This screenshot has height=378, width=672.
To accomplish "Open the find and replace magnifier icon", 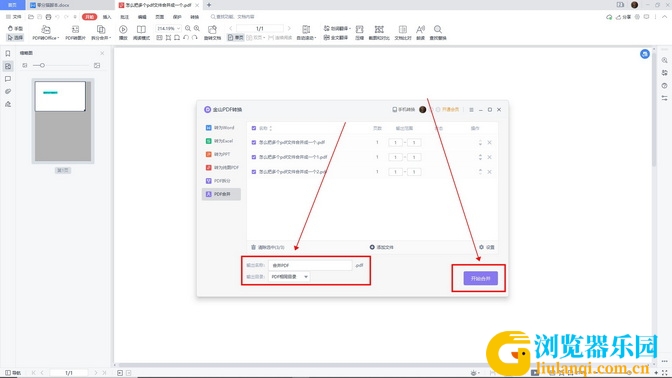I will (438, 32).
